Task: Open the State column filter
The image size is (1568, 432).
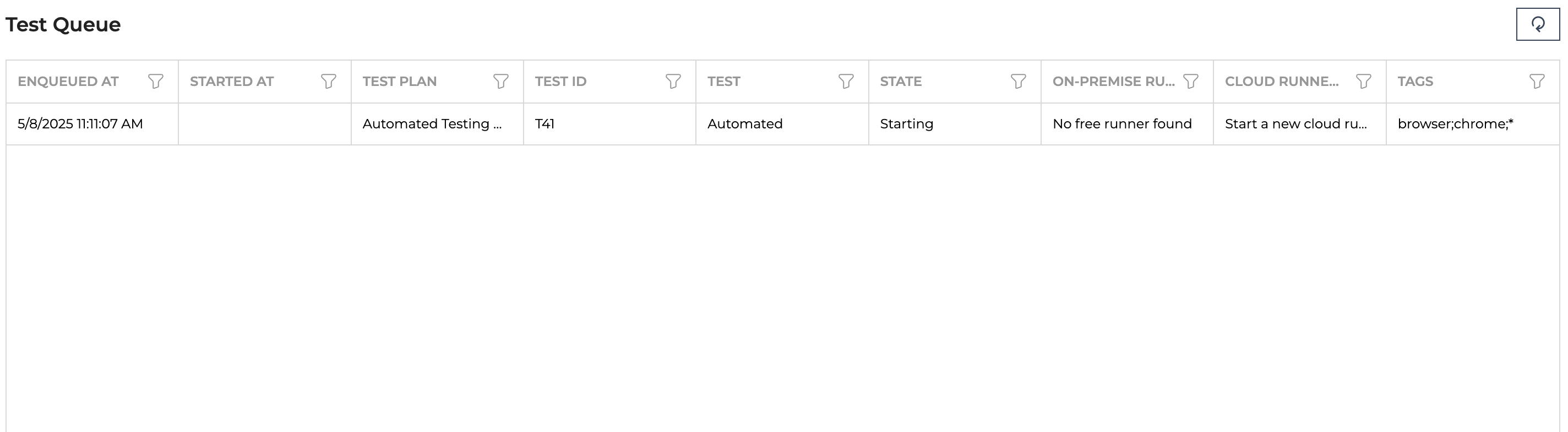Action: 1019,81
